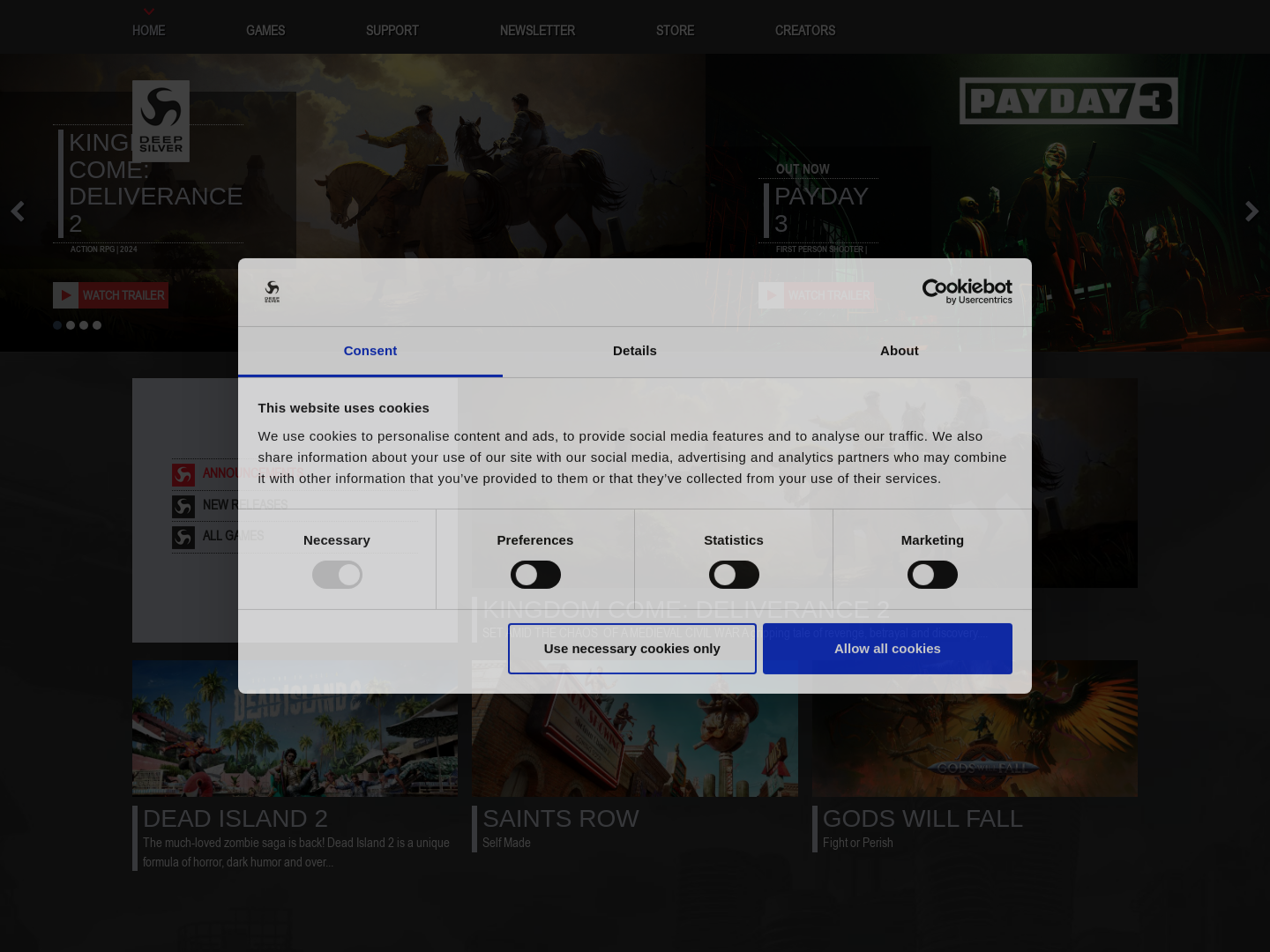Click the 'This website uses cookies' heading
The width and height of the screenshot is (1270, 952).
coord(343,408)
